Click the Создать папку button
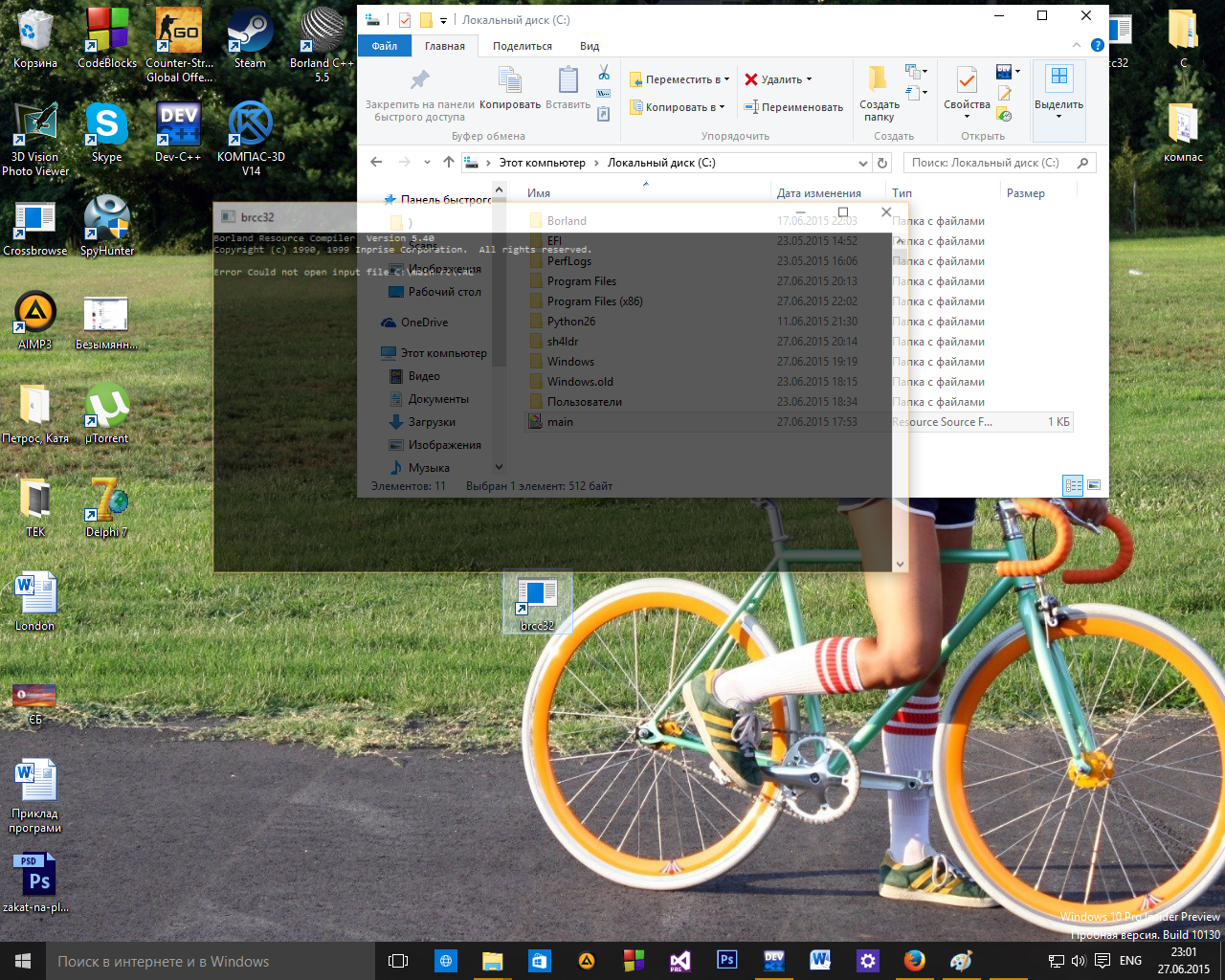This screenshot has height=980, width=1225. 879,96
